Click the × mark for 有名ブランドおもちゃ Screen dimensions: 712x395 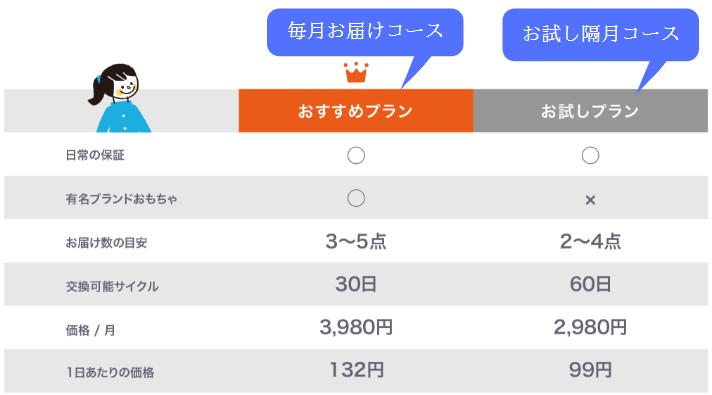coord(590,200)
